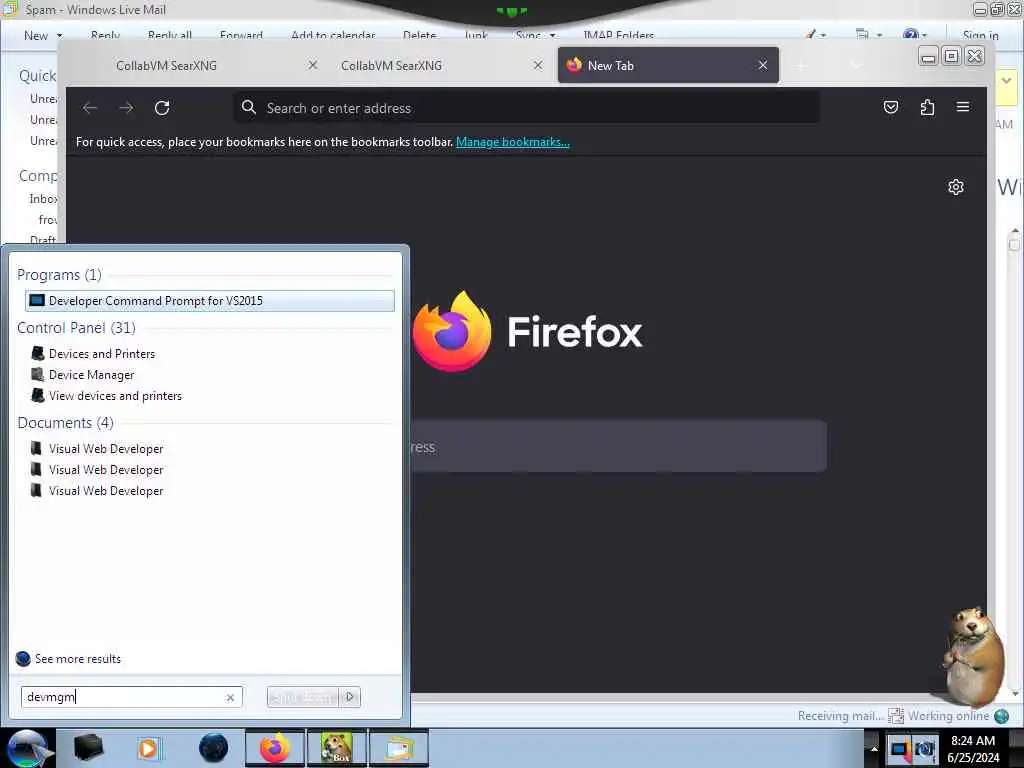
Task: Open the Firefox extensions puzzle icon
Action: point(927,107)
